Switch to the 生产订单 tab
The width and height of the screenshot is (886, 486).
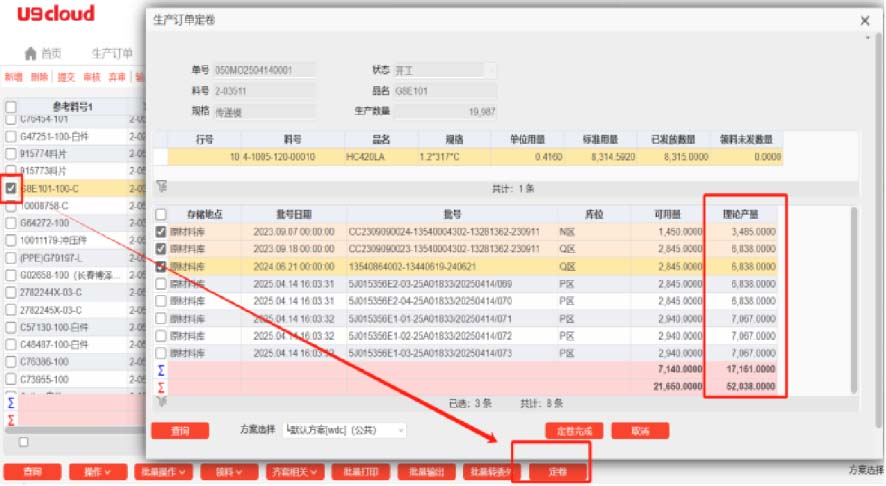pos(111,54)
